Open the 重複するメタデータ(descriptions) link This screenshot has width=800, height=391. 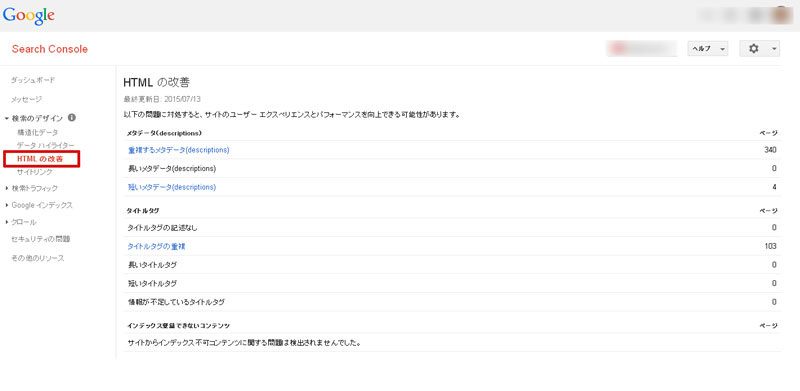[x=179, y=150]
